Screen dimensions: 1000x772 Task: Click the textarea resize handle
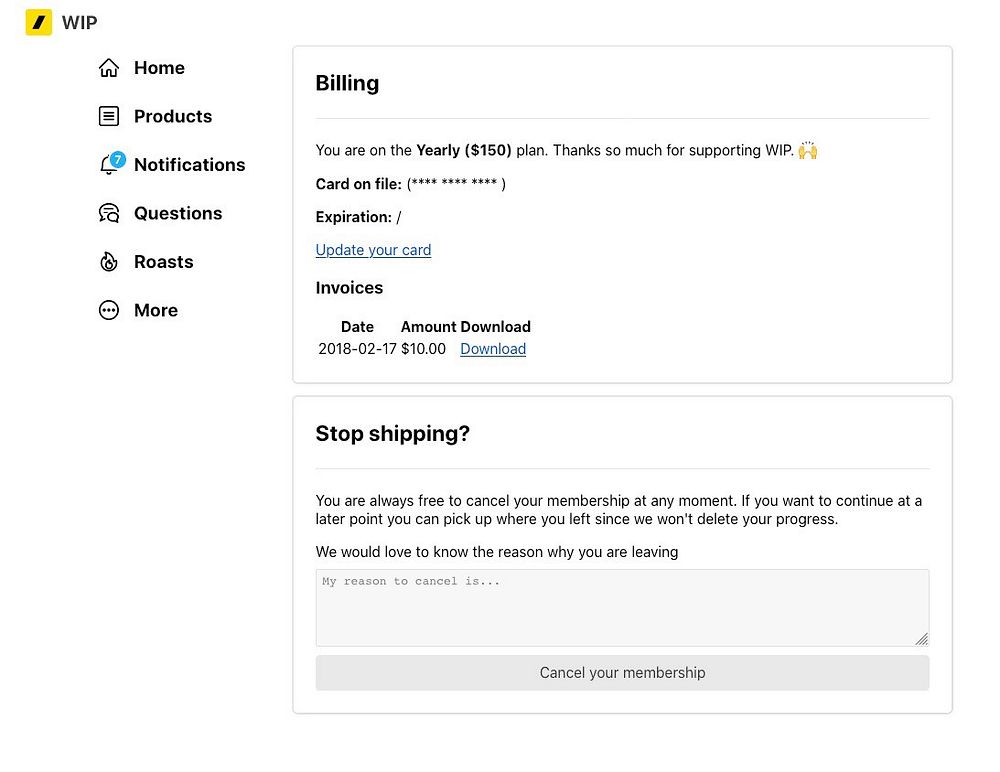click(x=921, y=639)
